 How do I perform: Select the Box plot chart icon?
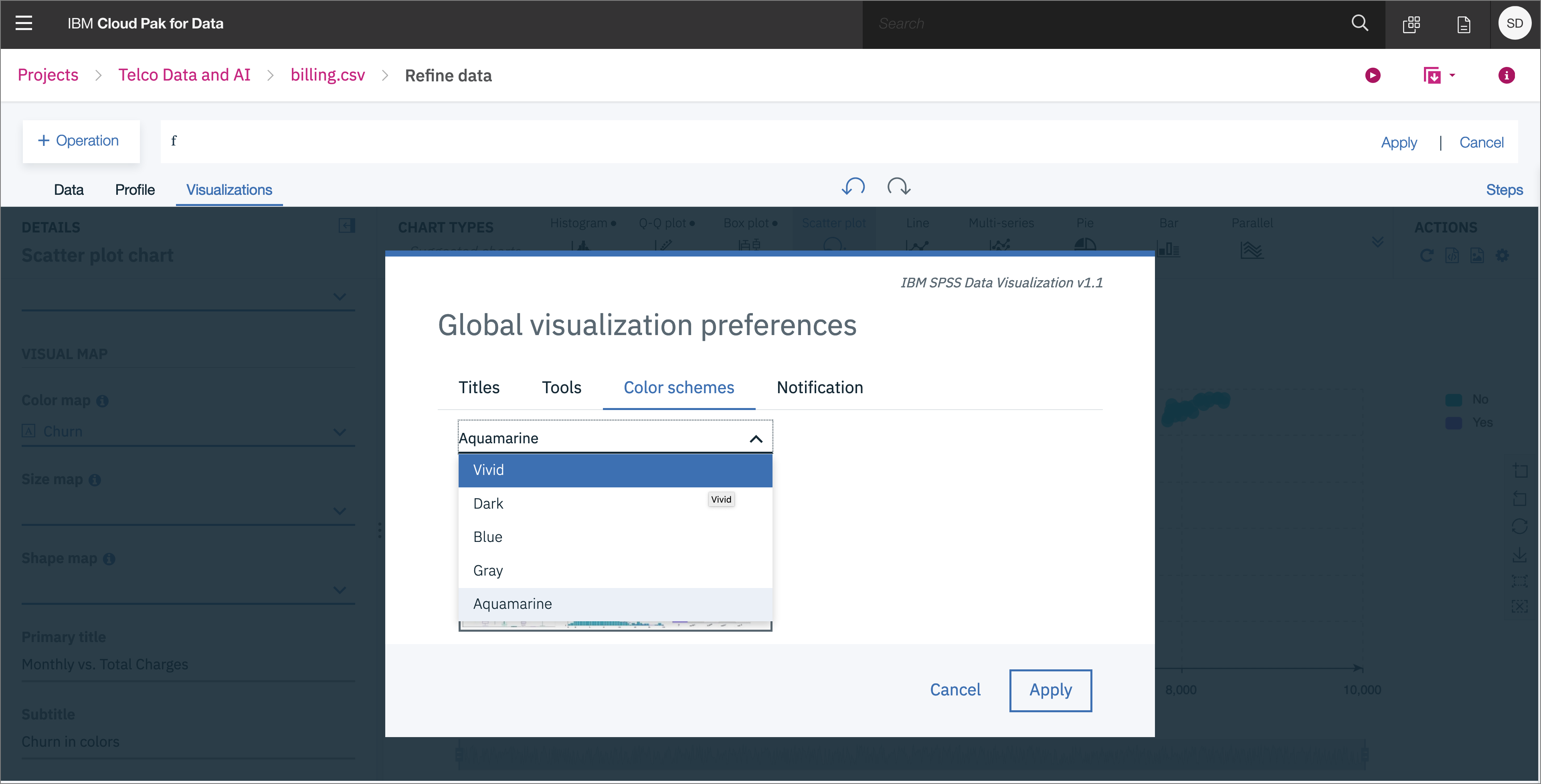pyautogui.click(x=749, y=244)
